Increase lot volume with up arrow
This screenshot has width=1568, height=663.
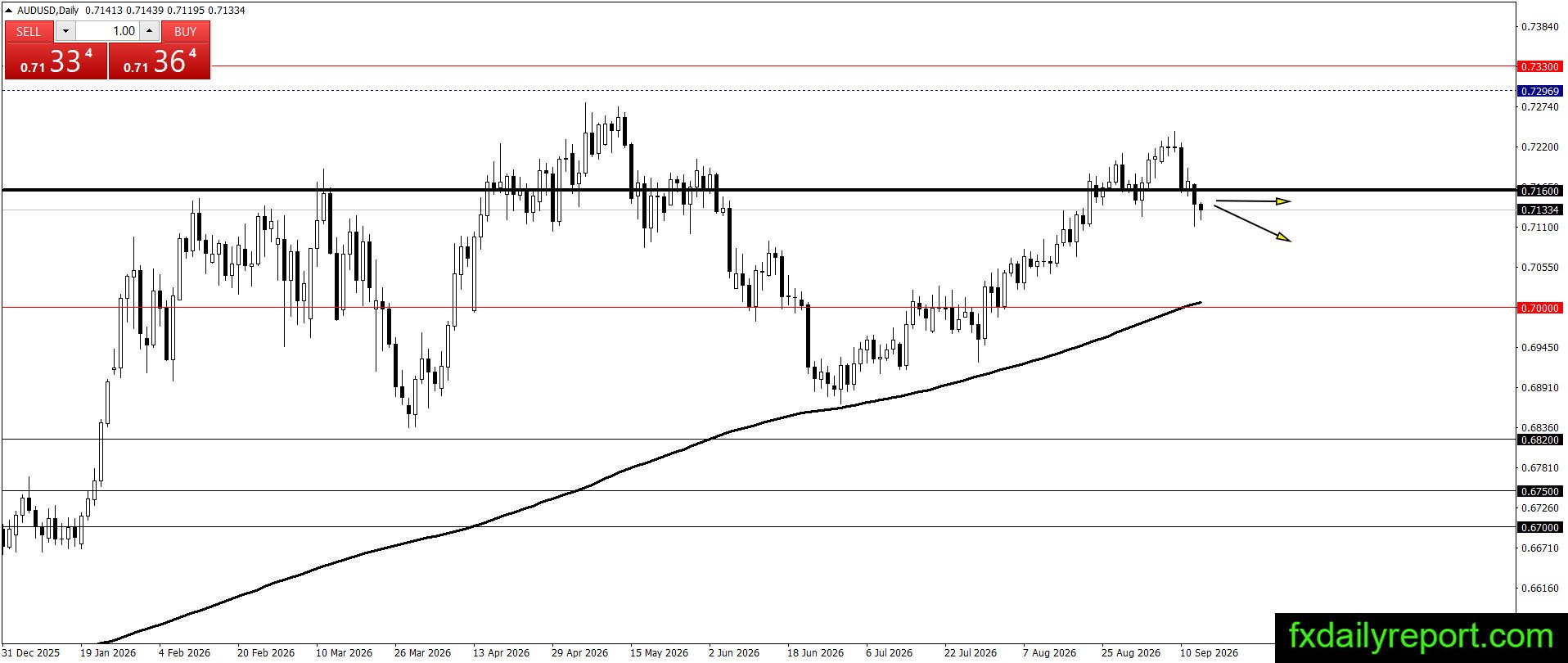tap(149, 31)
